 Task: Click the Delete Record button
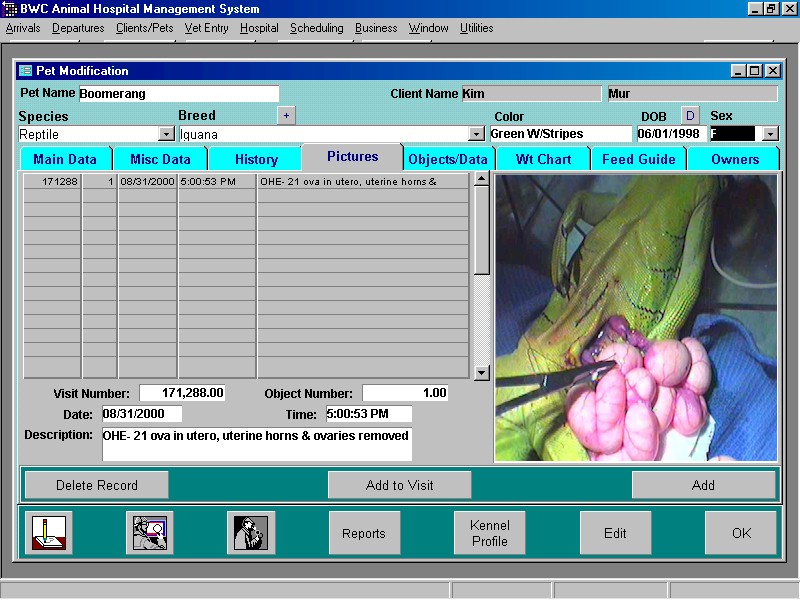click(x=95, y=484)
